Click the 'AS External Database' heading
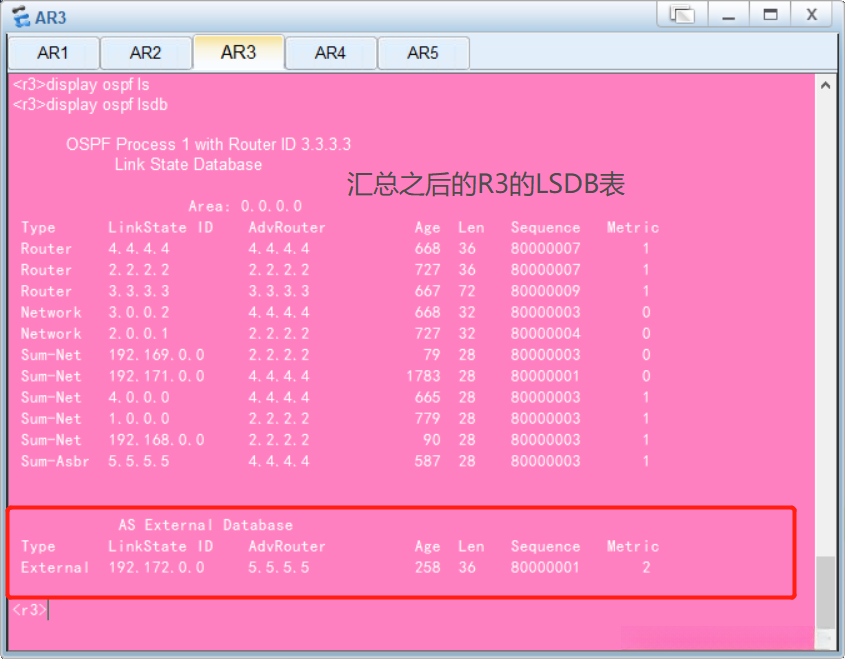Screen dimensions: 845x659 (206, 525)
